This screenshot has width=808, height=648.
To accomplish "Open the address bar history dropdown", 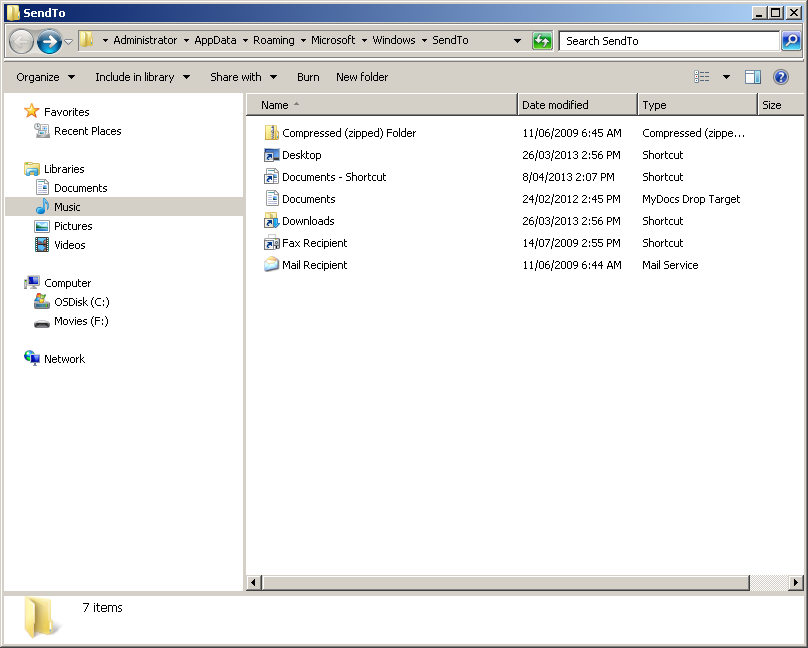I will (x=517, y=41).
